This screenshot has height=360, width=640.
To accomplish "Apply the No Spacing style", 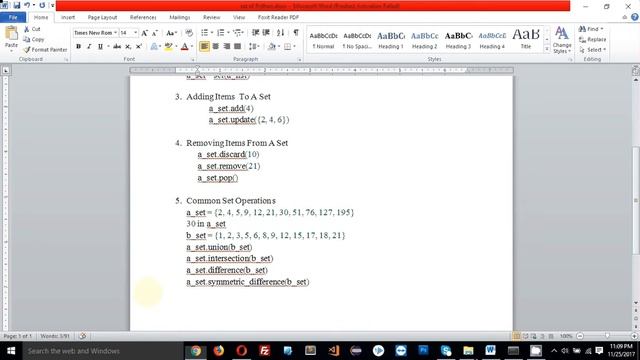I will [x=357, y=40].
